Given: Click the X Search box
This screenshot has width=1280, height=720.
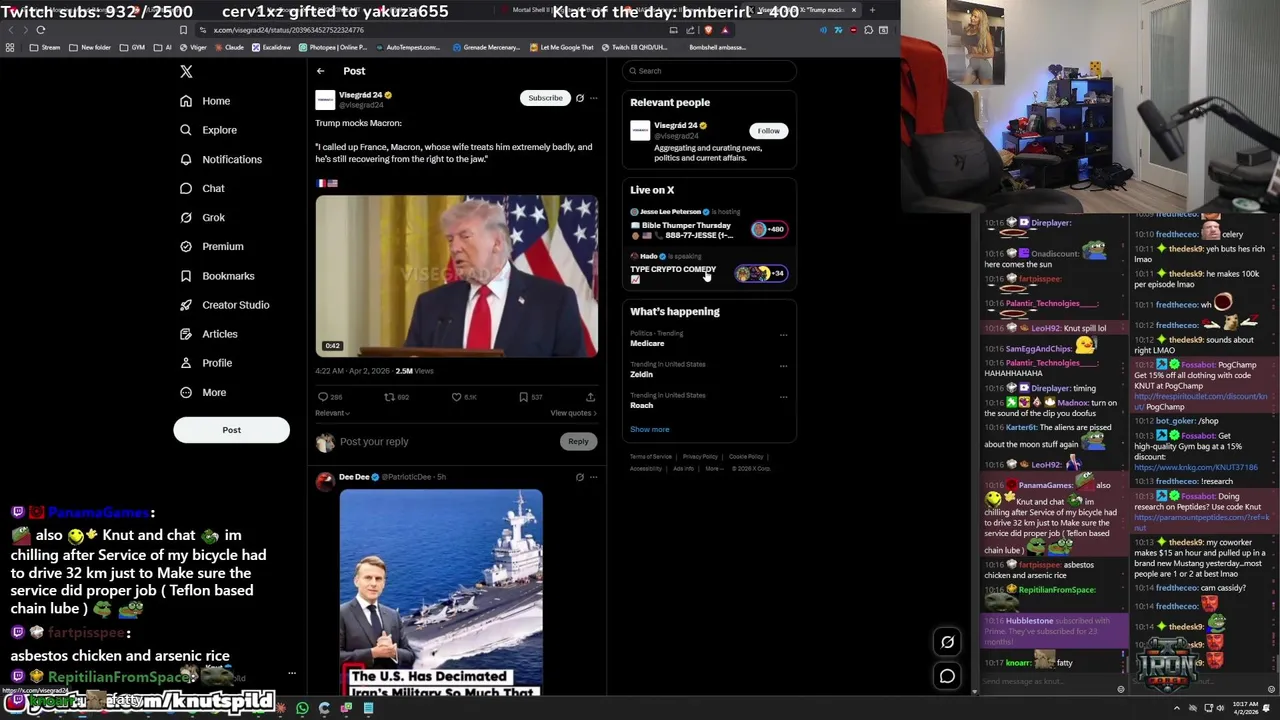Looking at the screenshot, I should click(709, 71).
